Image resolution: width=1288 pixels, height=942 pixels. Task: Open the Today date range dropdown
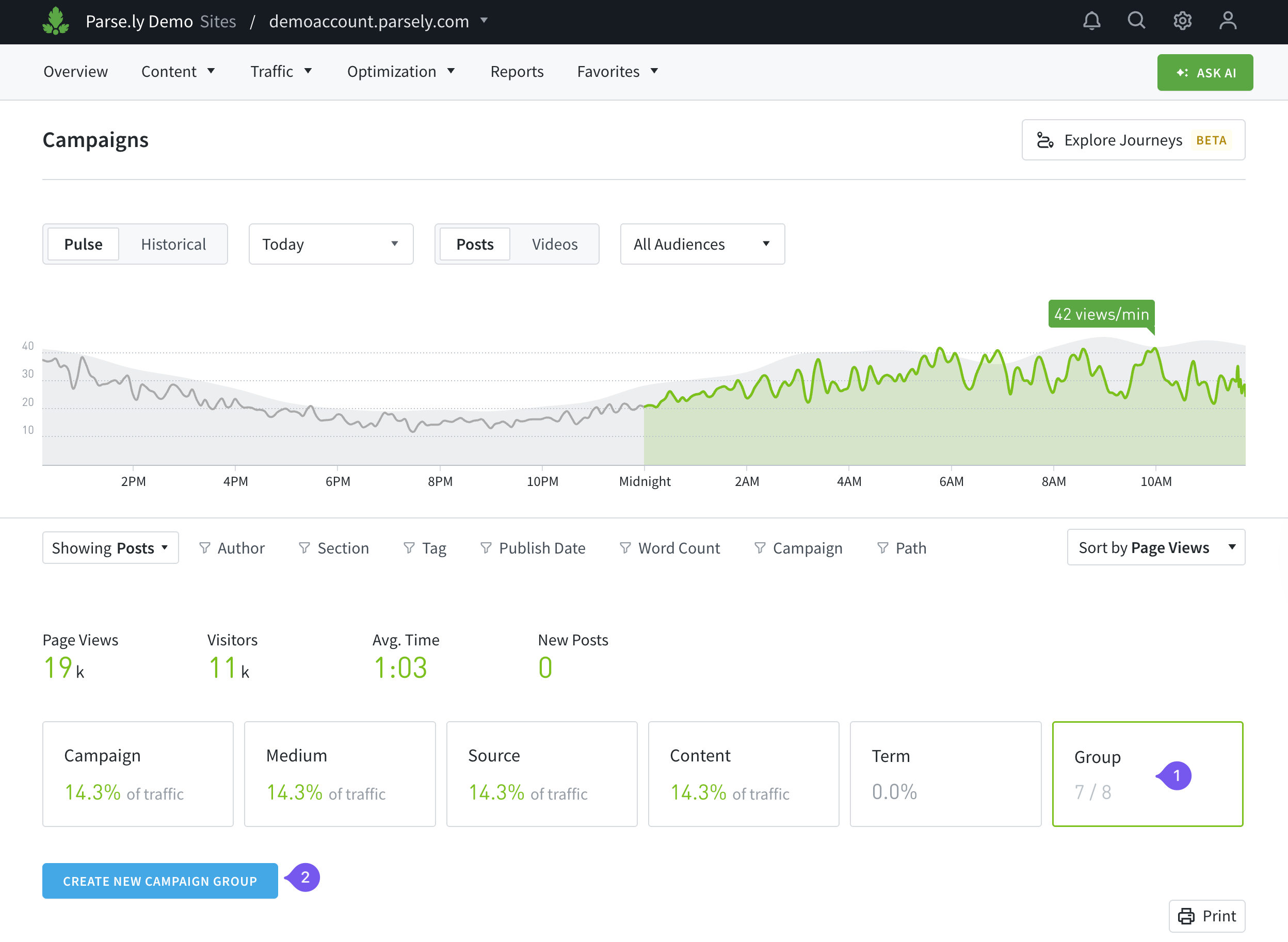pos(331,244)
